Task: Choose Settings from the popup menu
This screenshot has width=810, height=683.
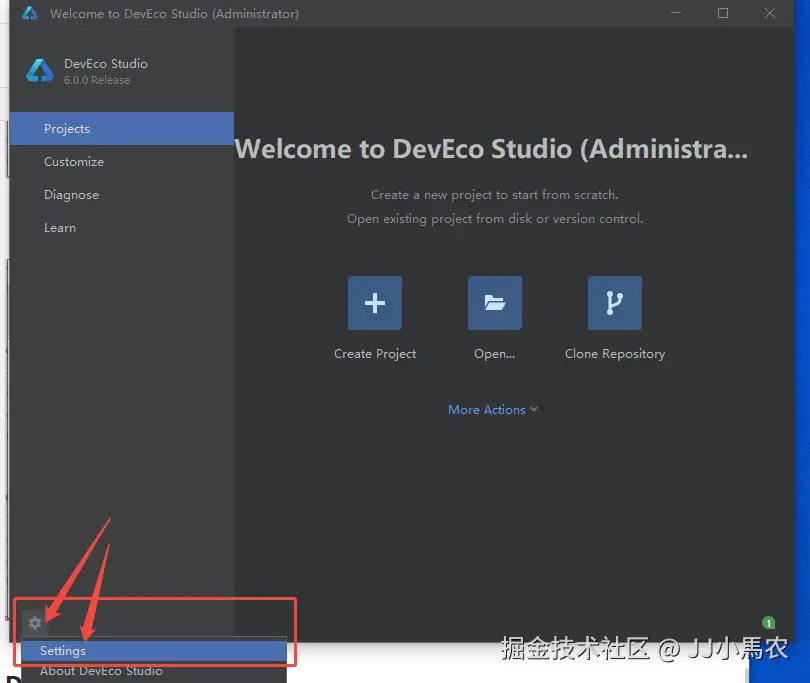Action: [x=154, y=650]
